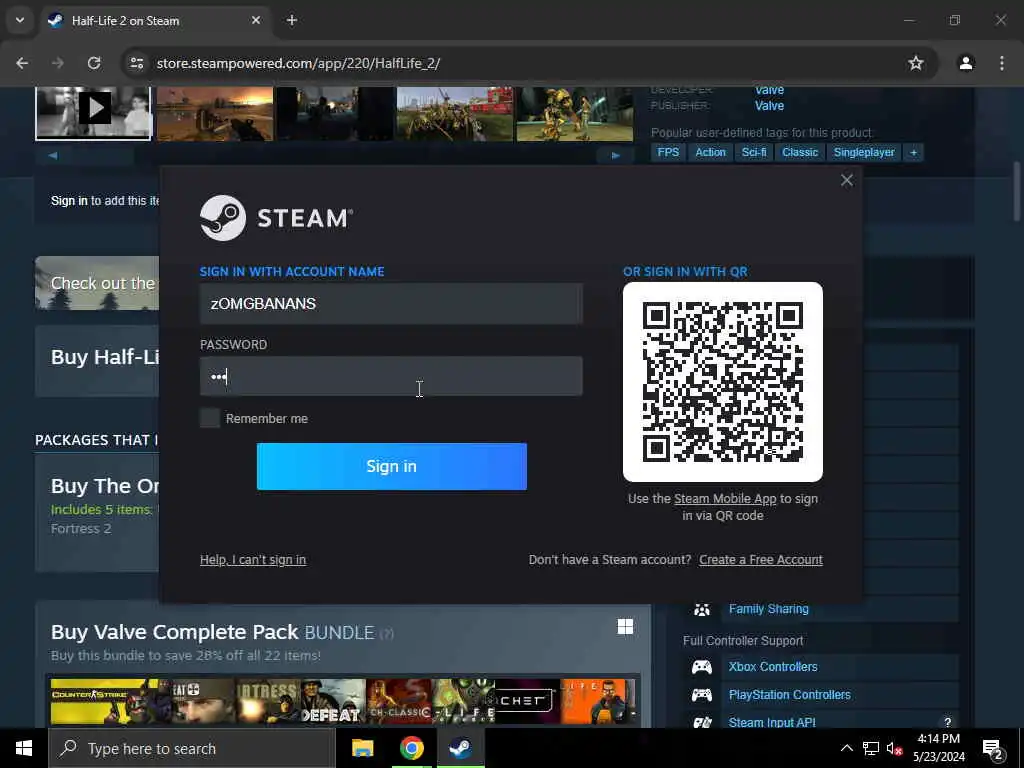The image size is (1024, 768).
Task: Slide thumbnails left with arrow
Action: tap(53, 155)
